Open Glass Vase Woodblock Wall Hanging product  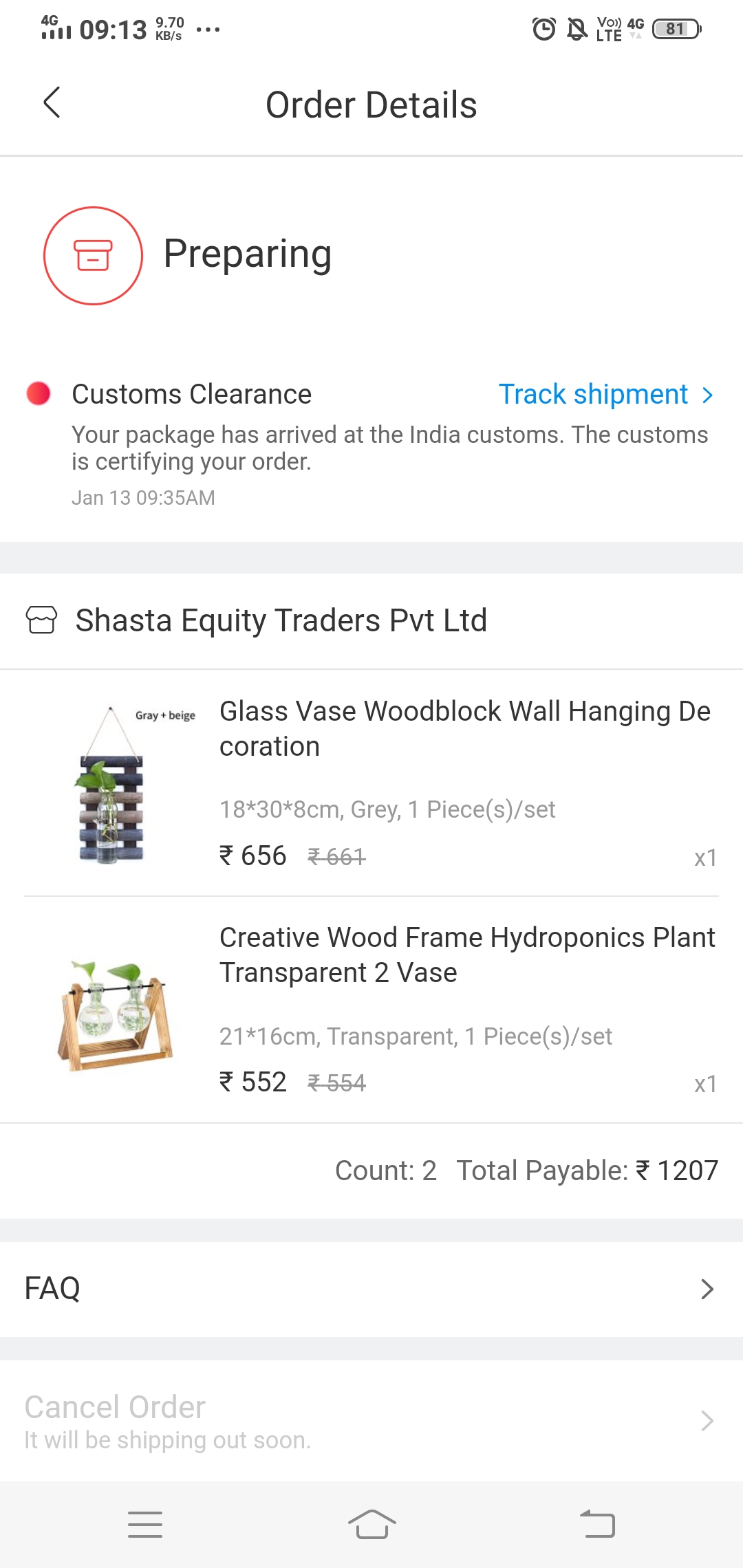(x=464, y=728)
